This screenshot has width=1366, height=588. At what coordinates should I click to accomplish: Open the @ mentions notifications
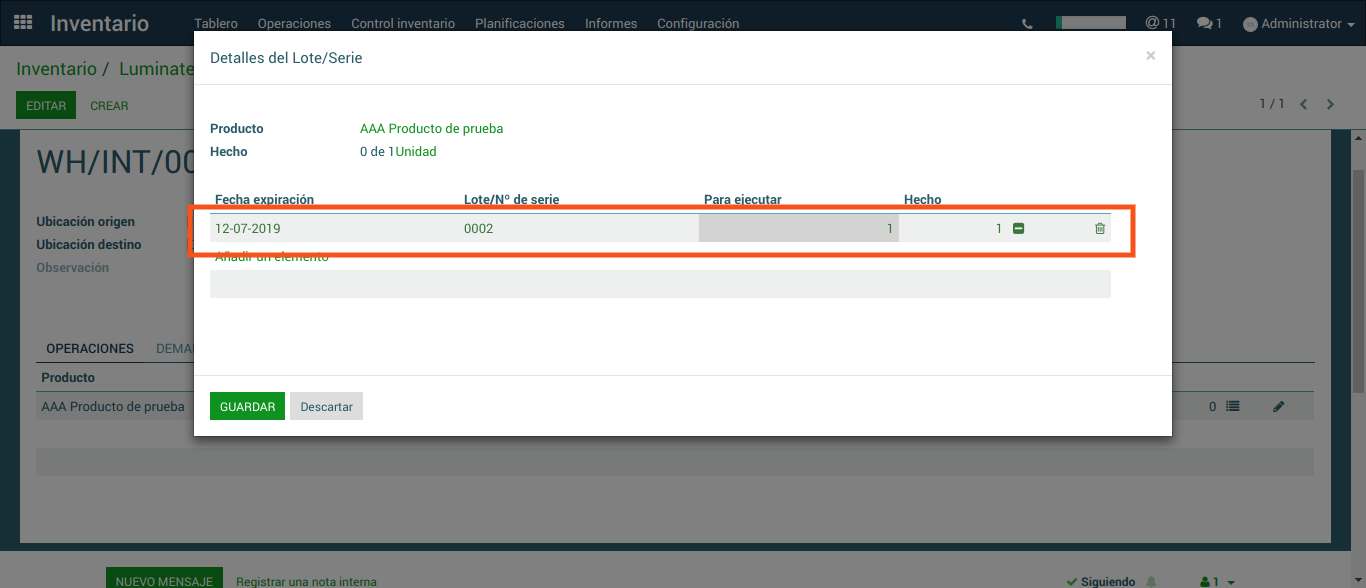point(1160,23)
